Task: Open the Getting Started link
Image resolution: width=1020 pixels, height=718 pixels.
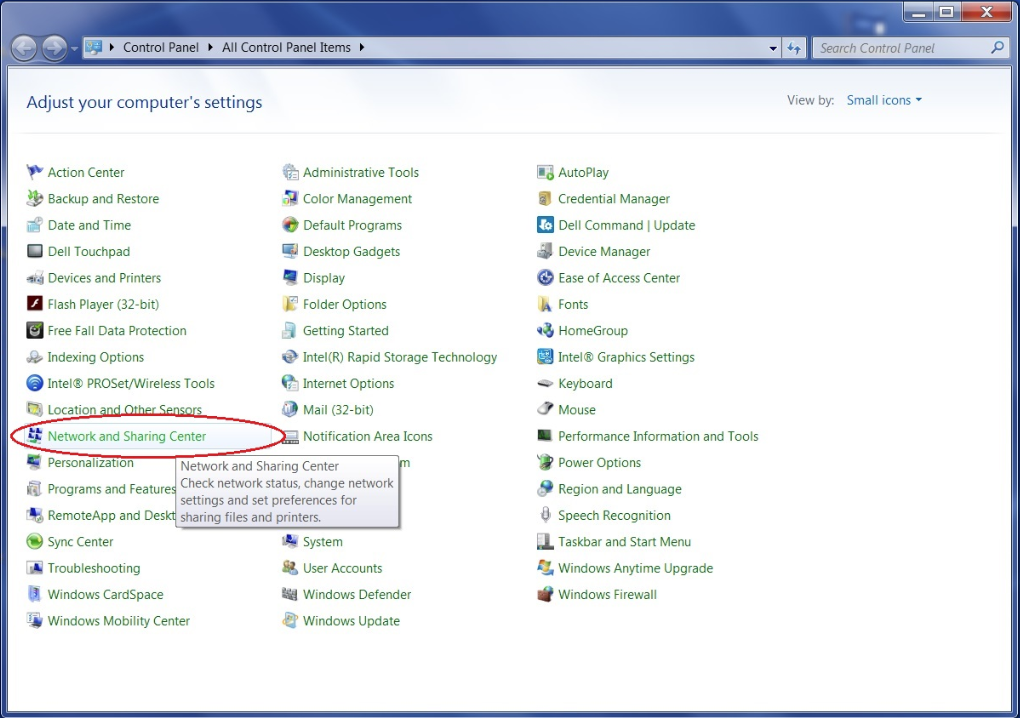Action: click(x=345, y=330)
